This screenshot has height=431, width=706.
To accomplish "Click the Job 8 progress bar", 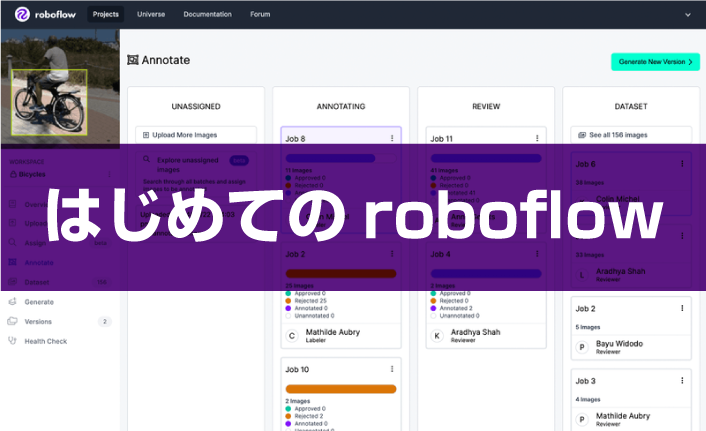I will (341, 158).
